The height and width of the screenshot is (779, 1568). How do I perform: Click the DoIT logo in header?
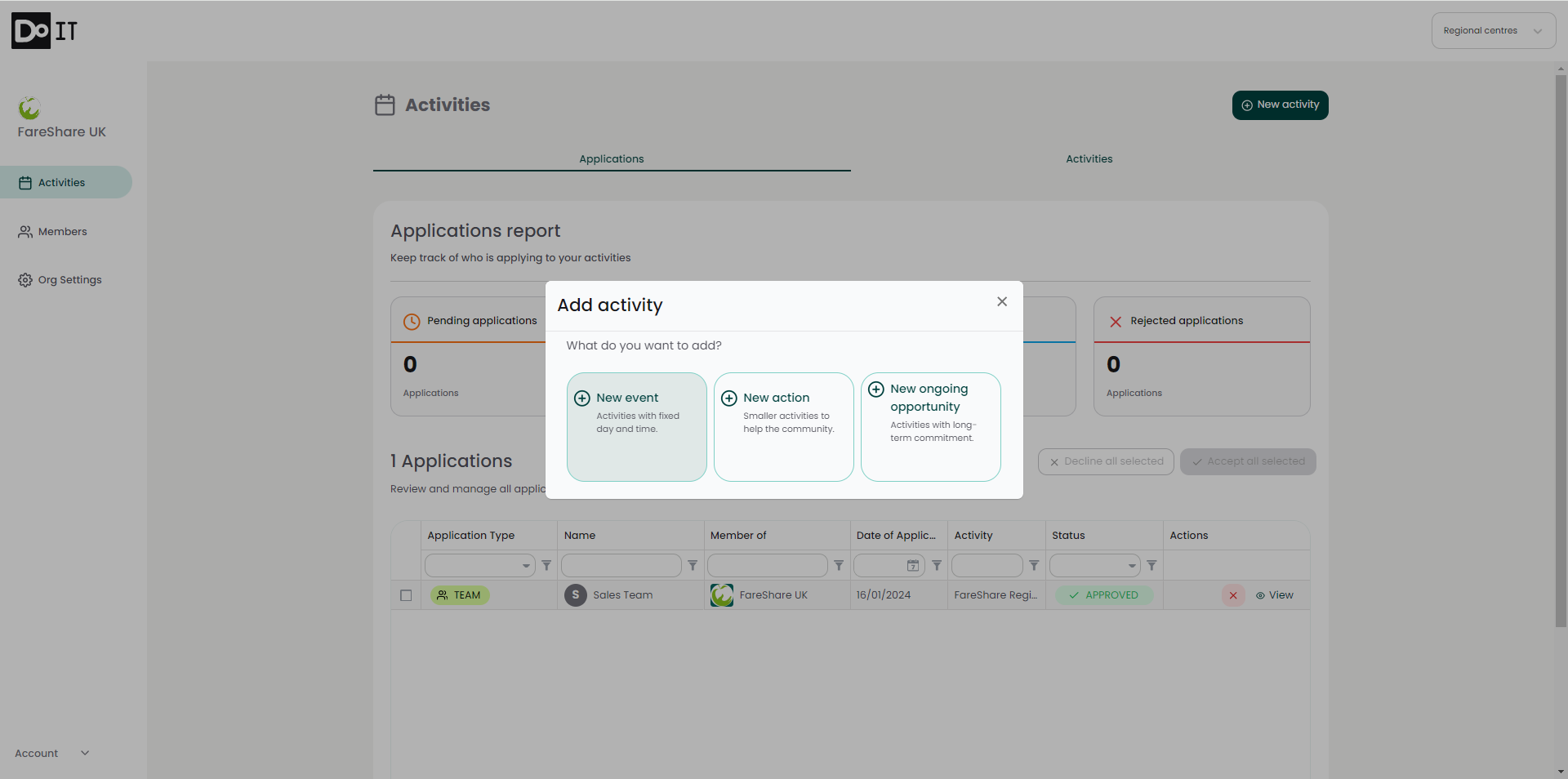[44, 31]
